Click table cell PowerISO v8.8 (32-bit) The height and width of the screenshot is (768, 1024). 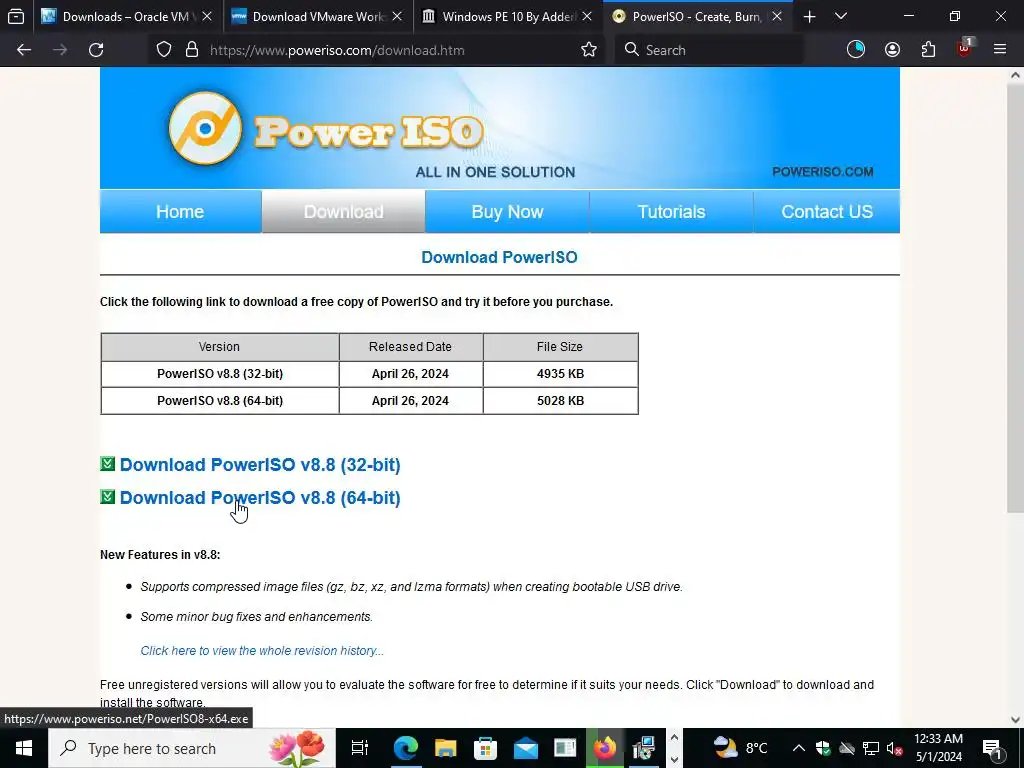pyautogui.click(x=220, y=374)
